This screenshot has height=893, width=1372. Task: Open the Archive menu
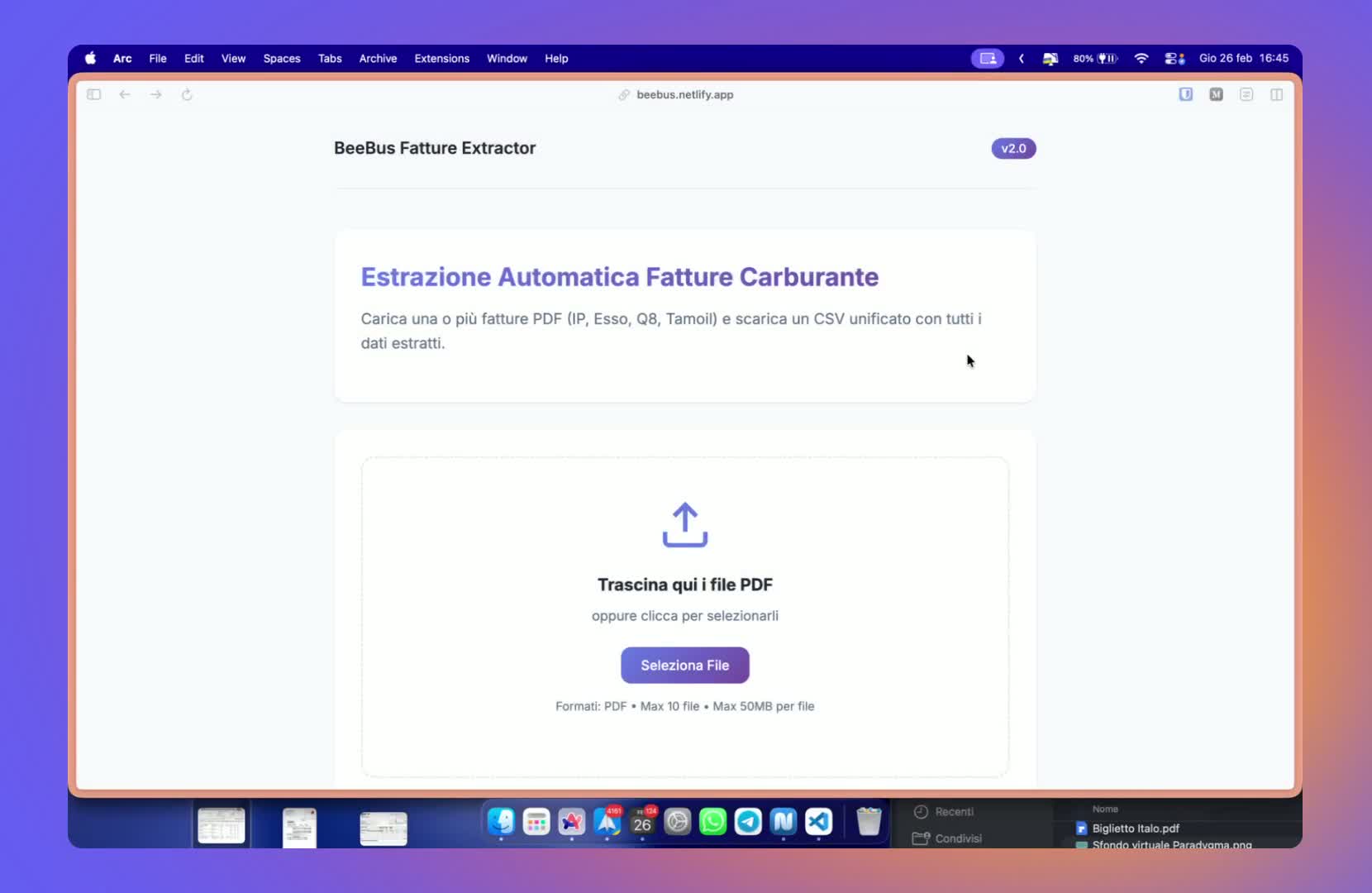[378, 59]
